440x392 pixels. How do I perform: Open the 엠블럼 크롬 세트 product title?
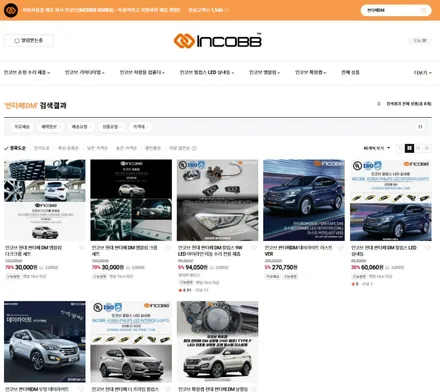click(125, 251)
